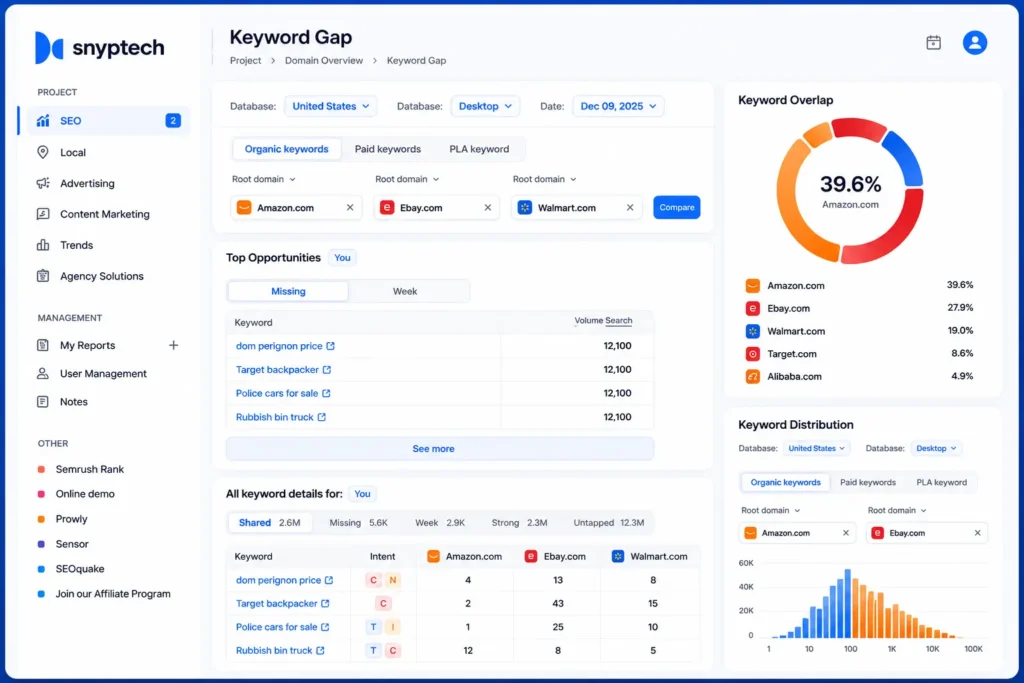Open the Dec 09, 2025 date dropdown
The width and height of the screenshot is (1024, 683).
(x=618, y=106)
